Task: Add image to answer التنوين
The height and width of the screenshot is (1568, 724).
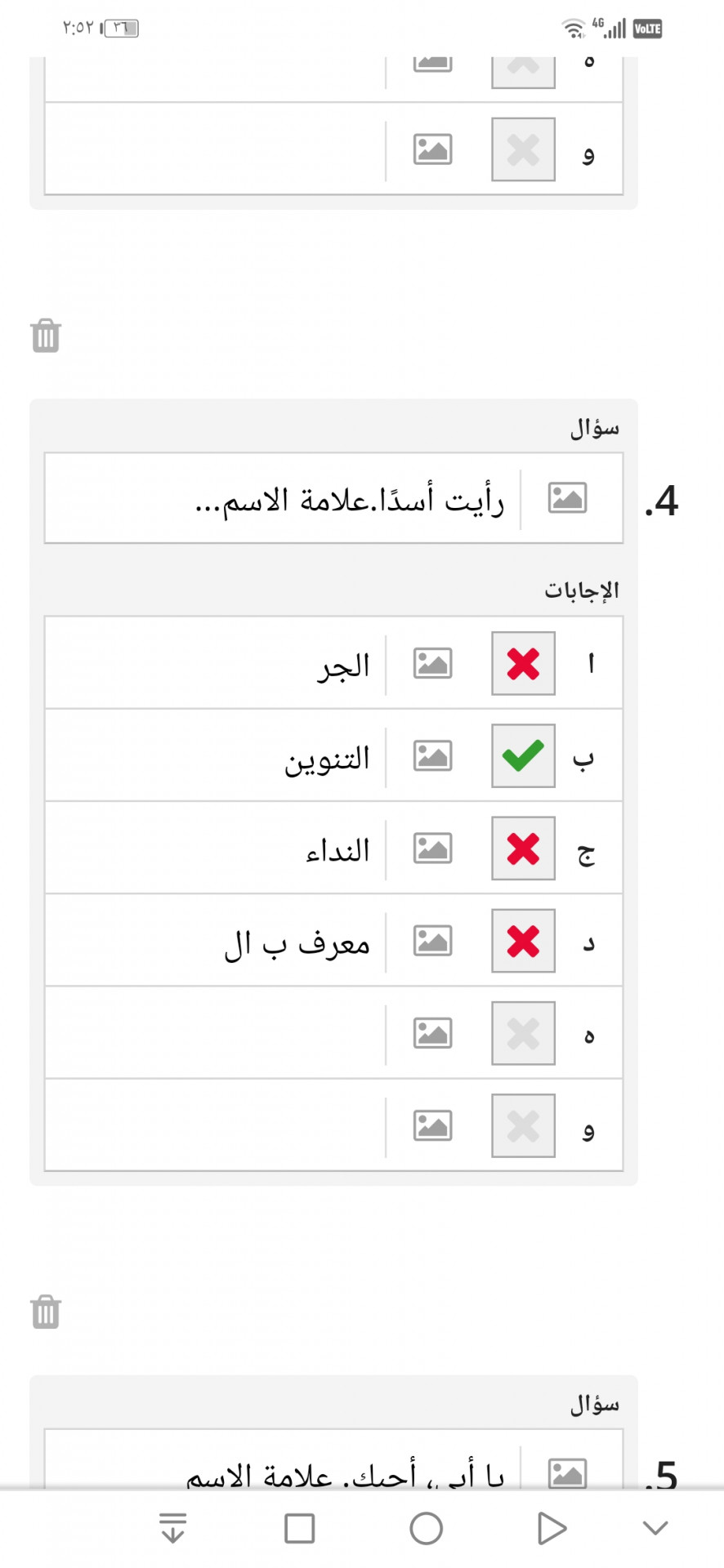Action: [432, 755]
